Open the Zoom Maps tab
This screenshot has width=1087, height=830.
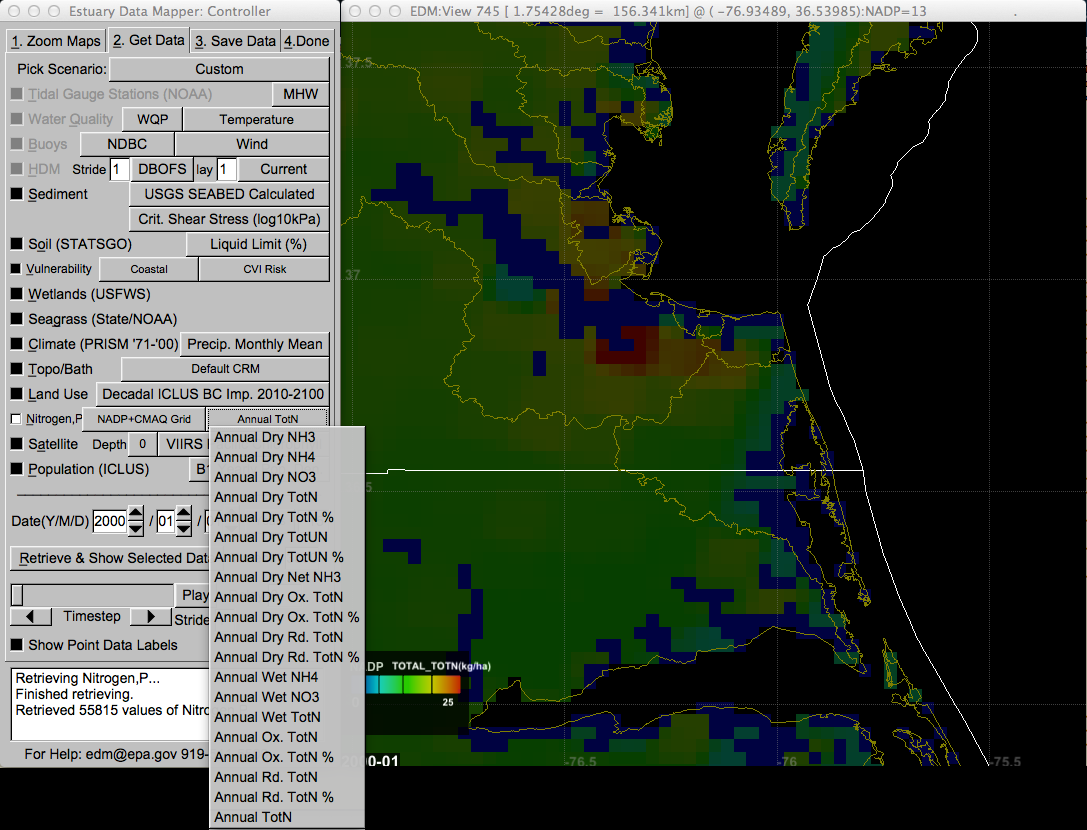pos(55,40)
